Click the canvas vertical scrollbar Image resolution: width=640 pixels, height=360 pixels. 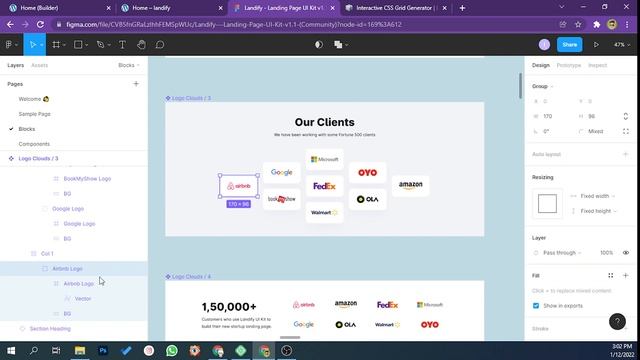(520, 86)
